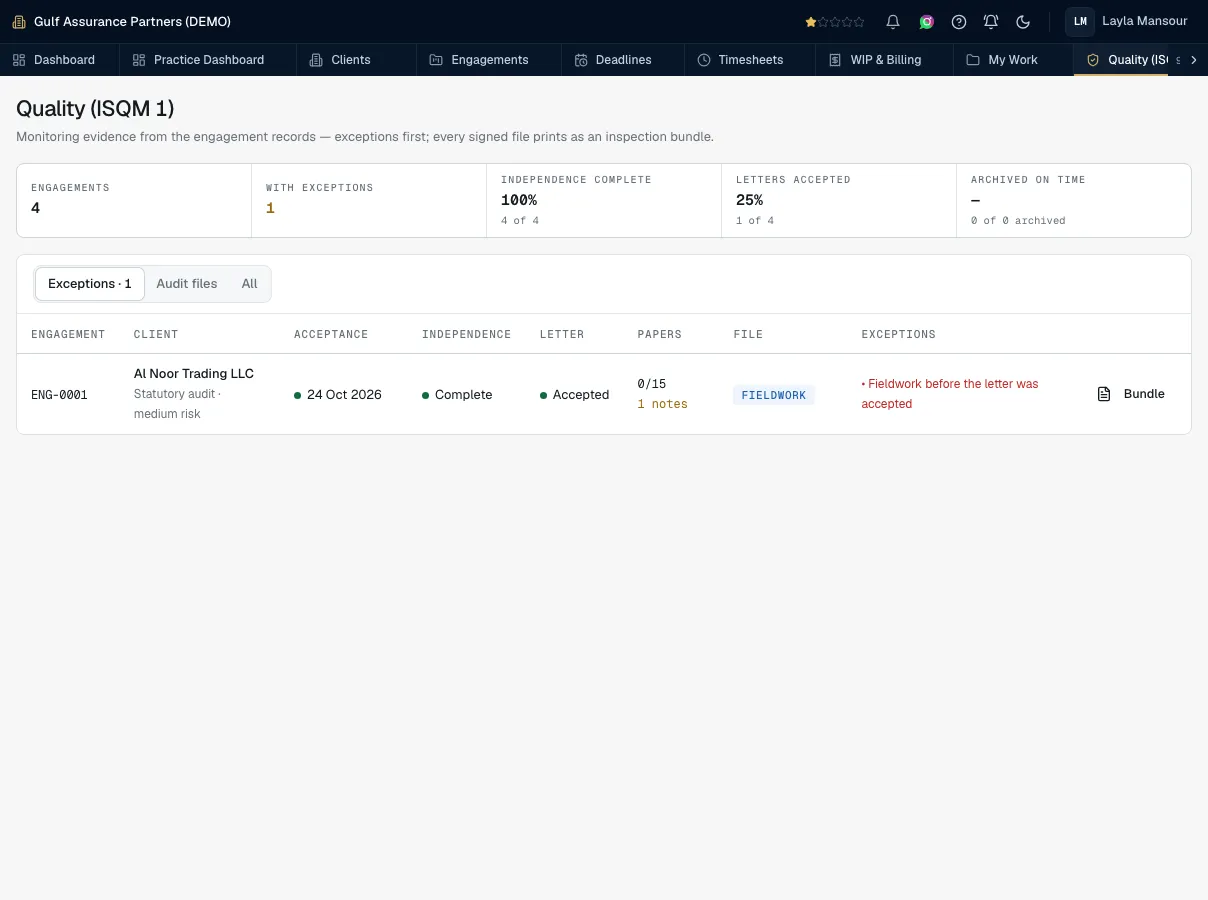This screenshot has width=1208, height=900.
Task: Click the Layla Mansour user name
Action: (1145, 21)
